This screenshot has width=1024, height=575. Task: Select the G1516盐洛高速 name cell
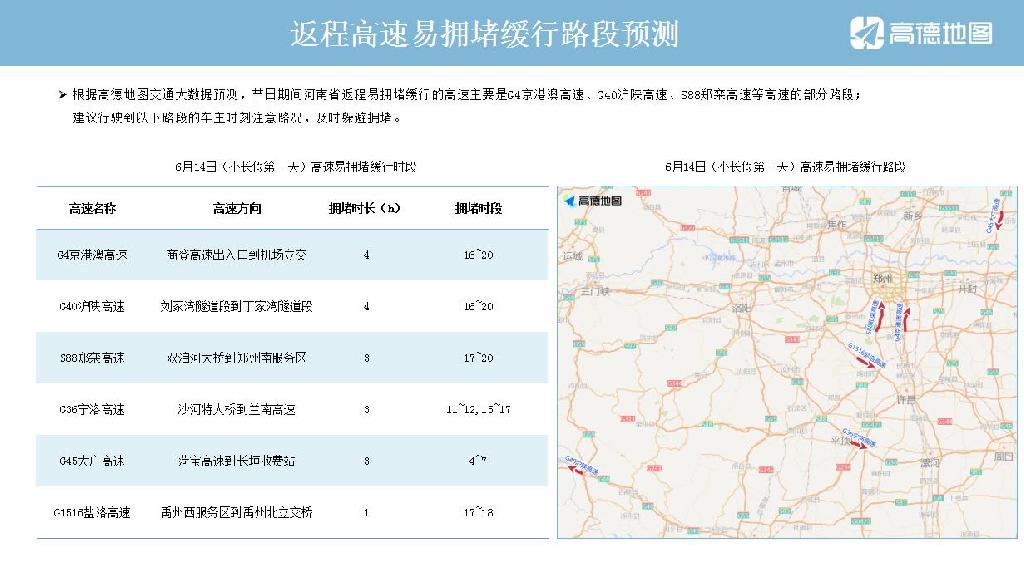coord(92,513)
